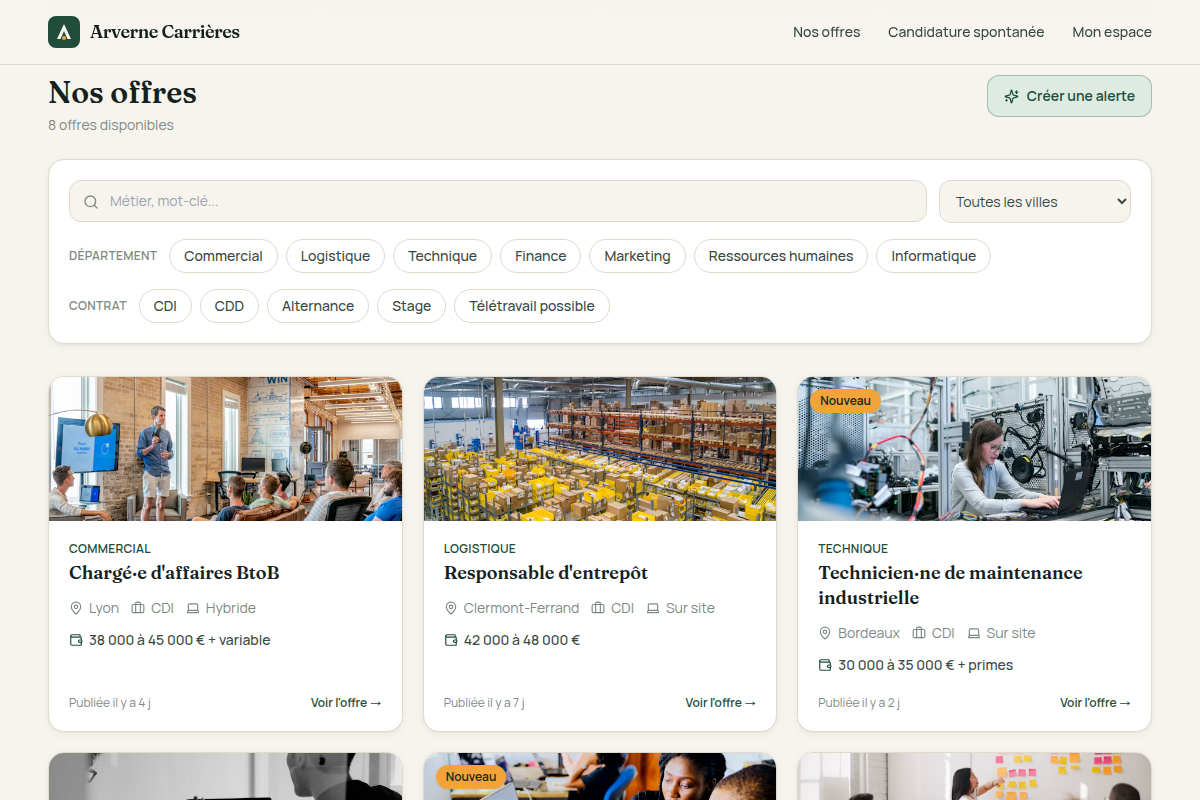1200x800 pixels.
Task: Click the laptop icon on the Technicien·ne card
Action: [974, 633]
